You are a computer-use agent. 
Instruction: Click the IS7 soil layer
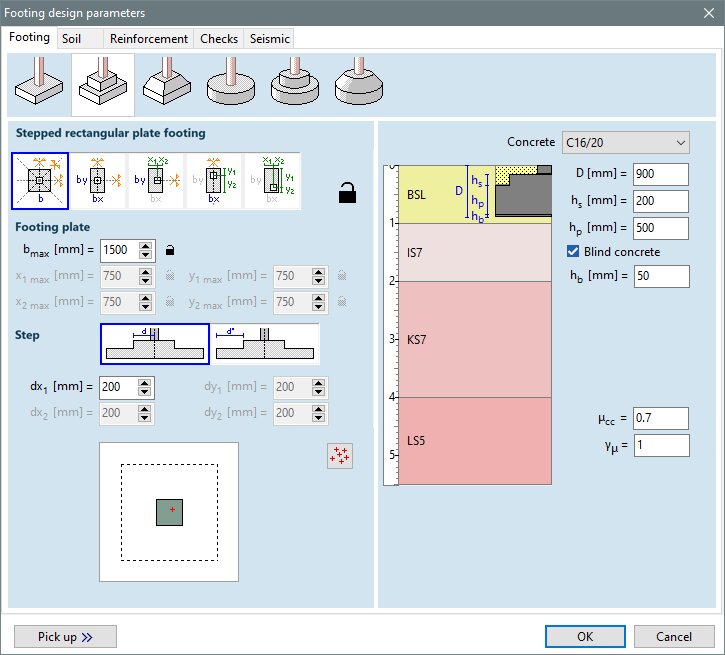click(475, 252)
